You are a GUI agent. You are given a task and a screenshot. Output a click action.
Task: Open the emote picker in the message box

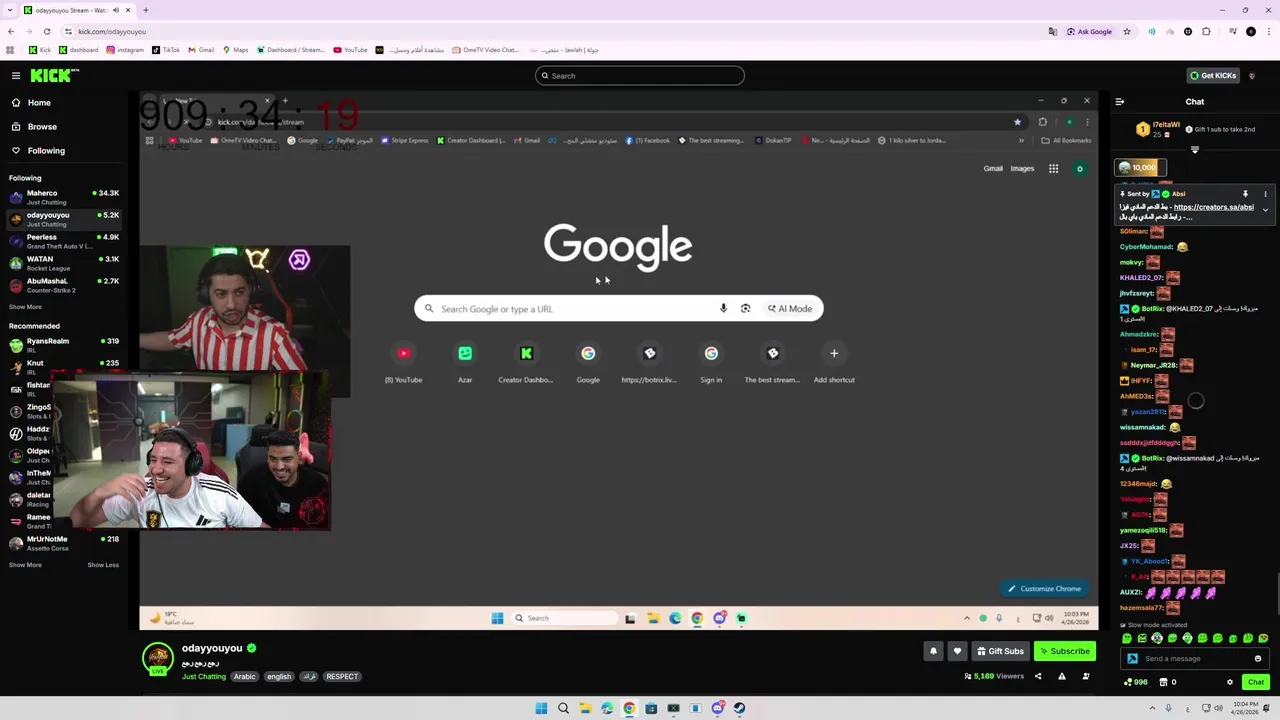coord(1258,658)
